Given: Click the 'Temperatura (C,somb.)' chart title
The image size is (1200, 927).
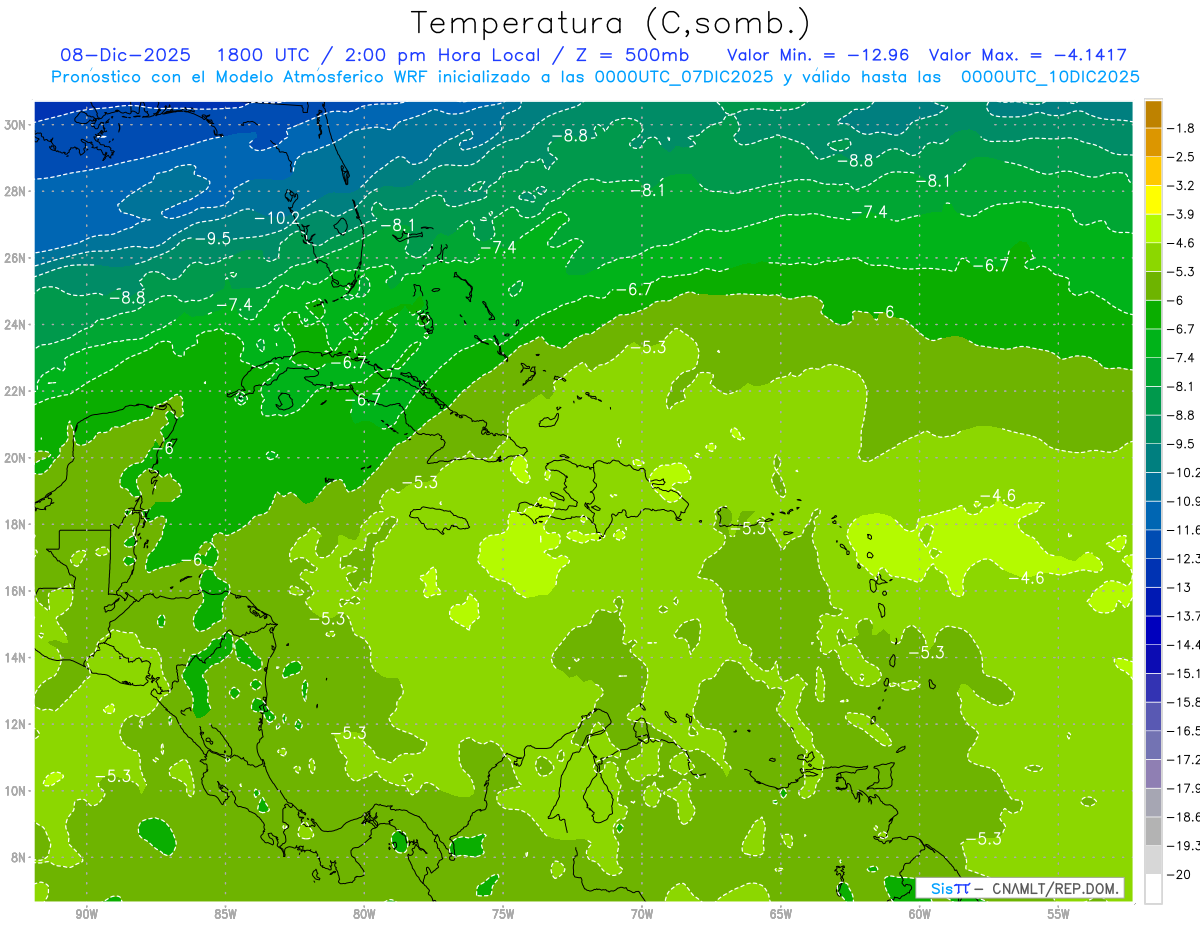Looking at the screenshot, I should point(611,23).
